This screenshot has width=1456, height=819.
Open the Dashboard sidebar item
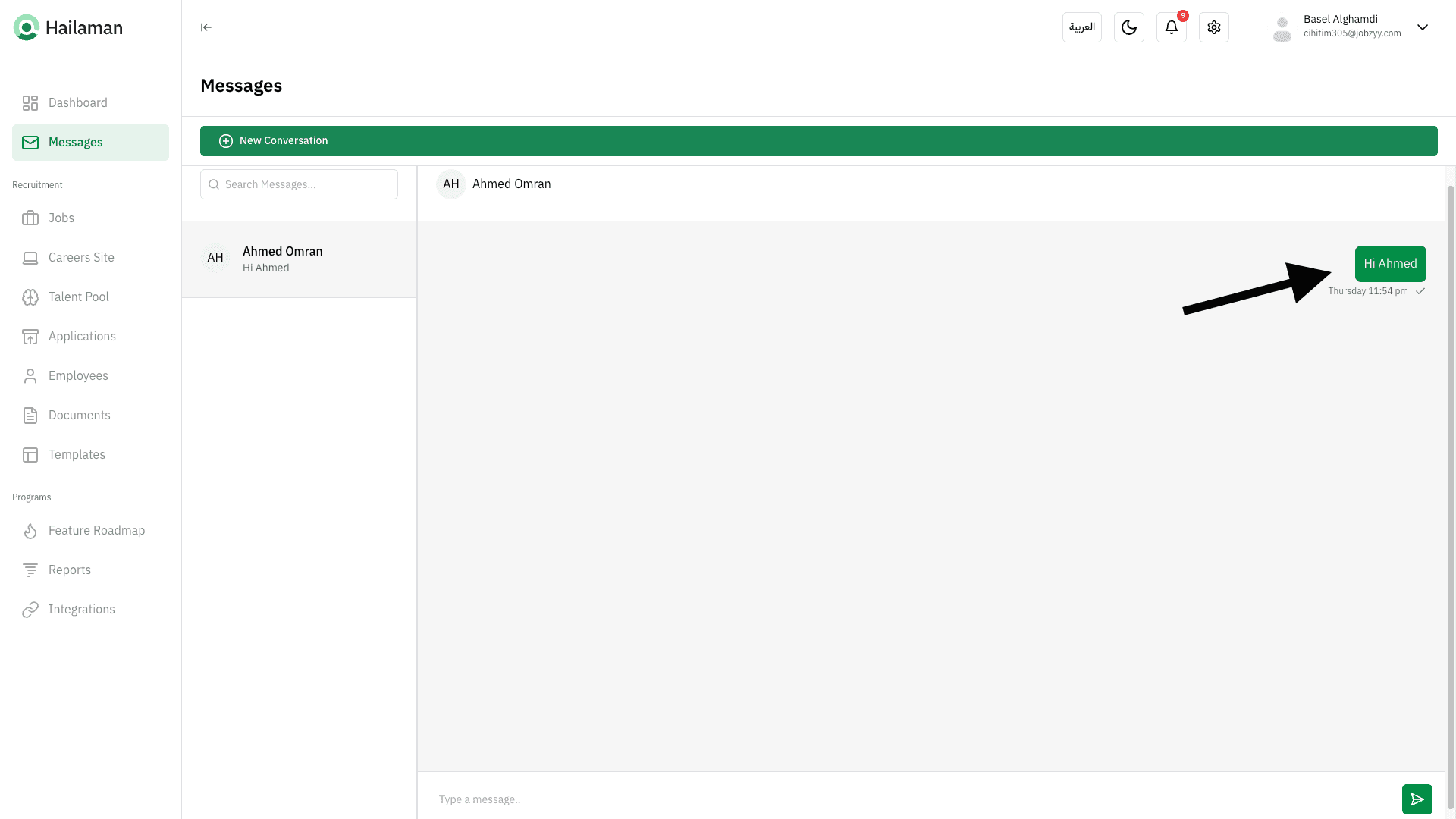(77, 102)
